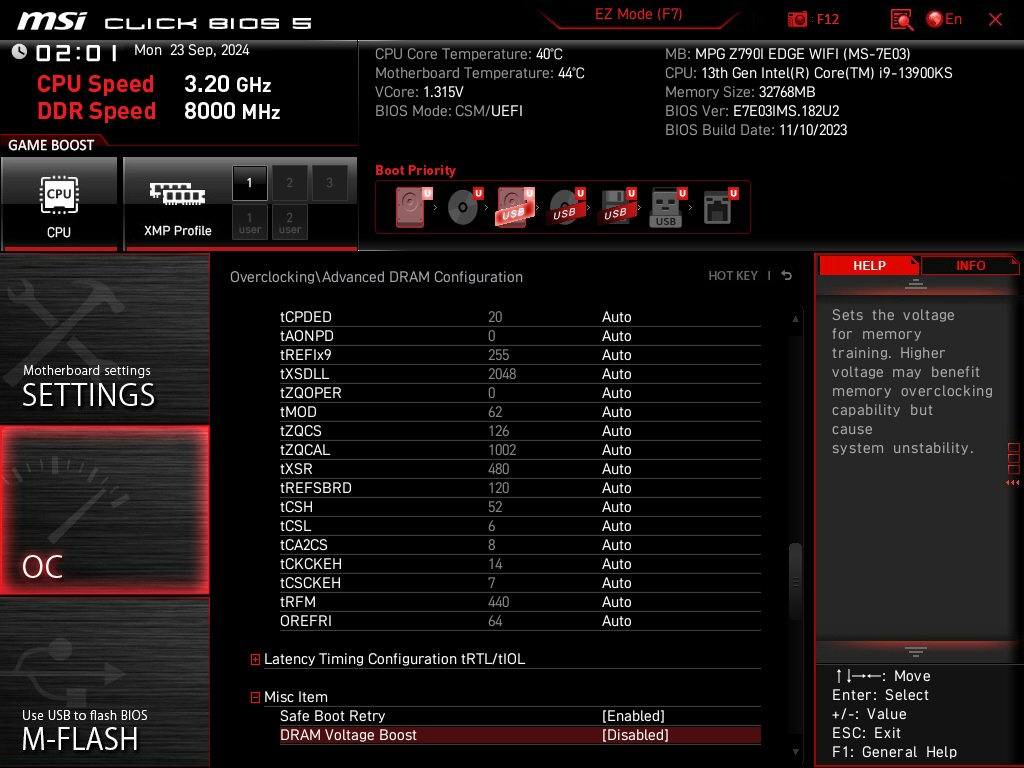Select the tZQCAL timing row

[520, 450]
